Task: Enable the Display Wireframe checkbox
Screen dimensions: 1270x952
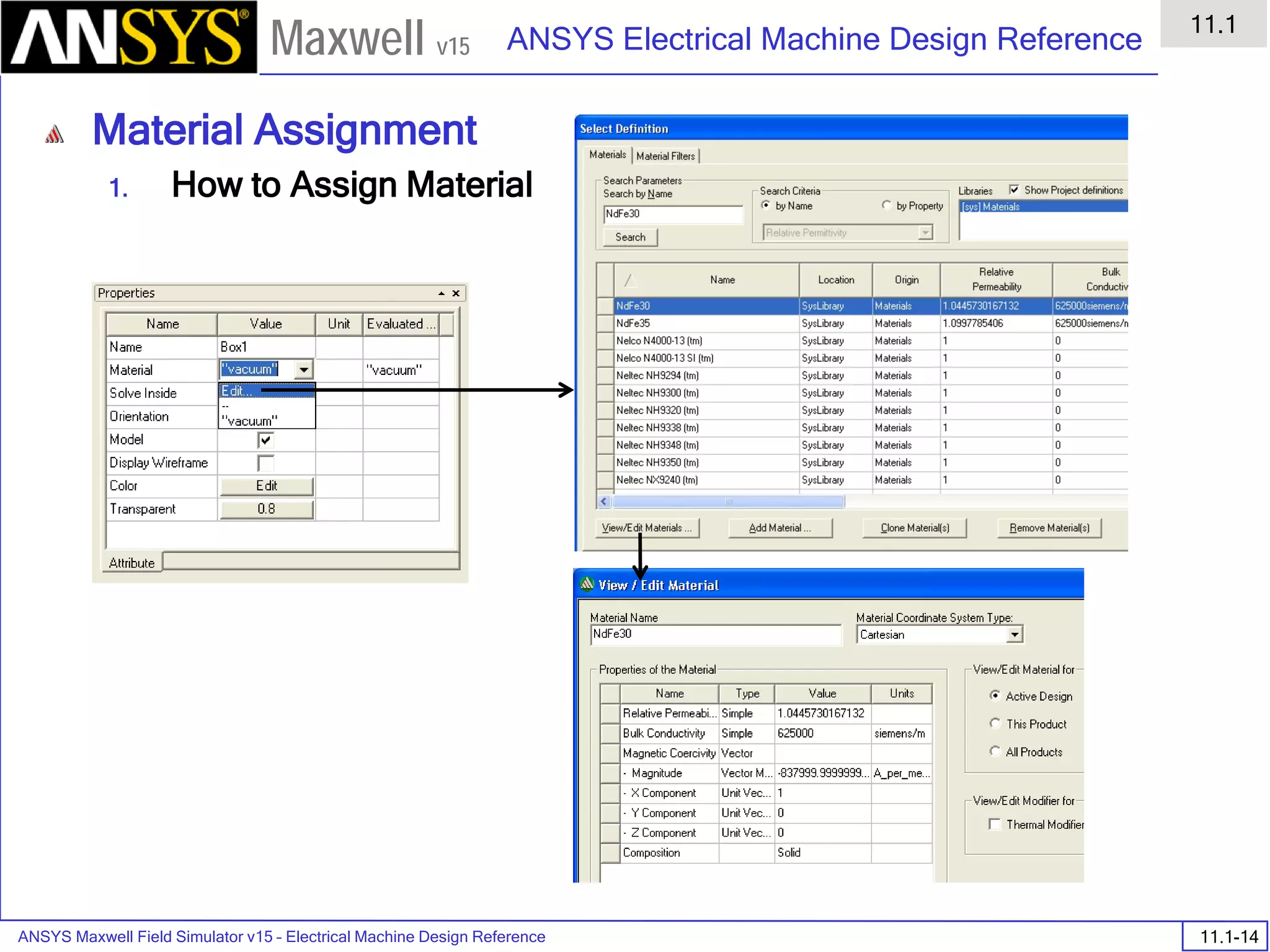Action: (265, 463)
